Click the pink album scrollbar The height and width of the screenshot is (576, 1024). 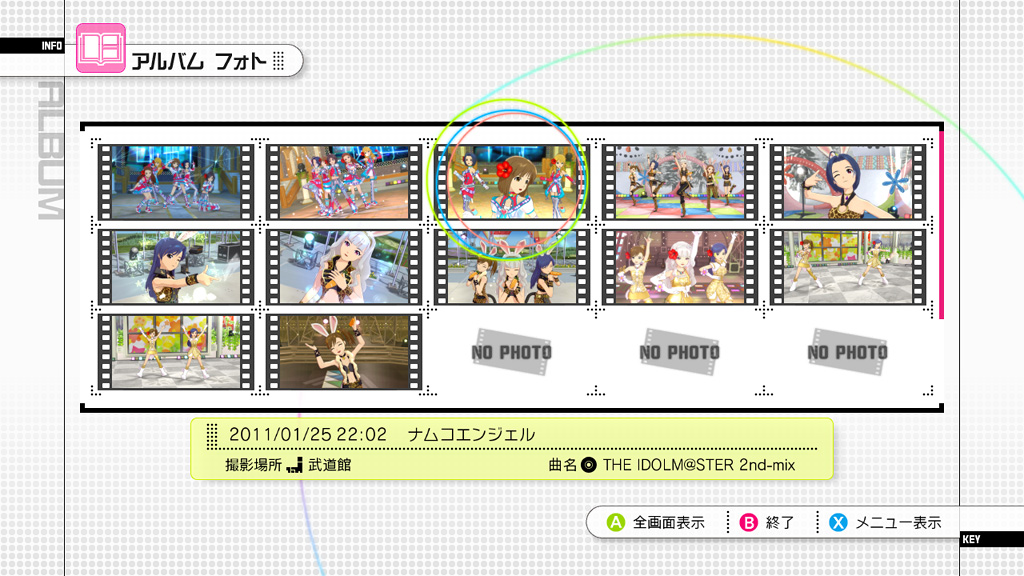click(941, 225)
